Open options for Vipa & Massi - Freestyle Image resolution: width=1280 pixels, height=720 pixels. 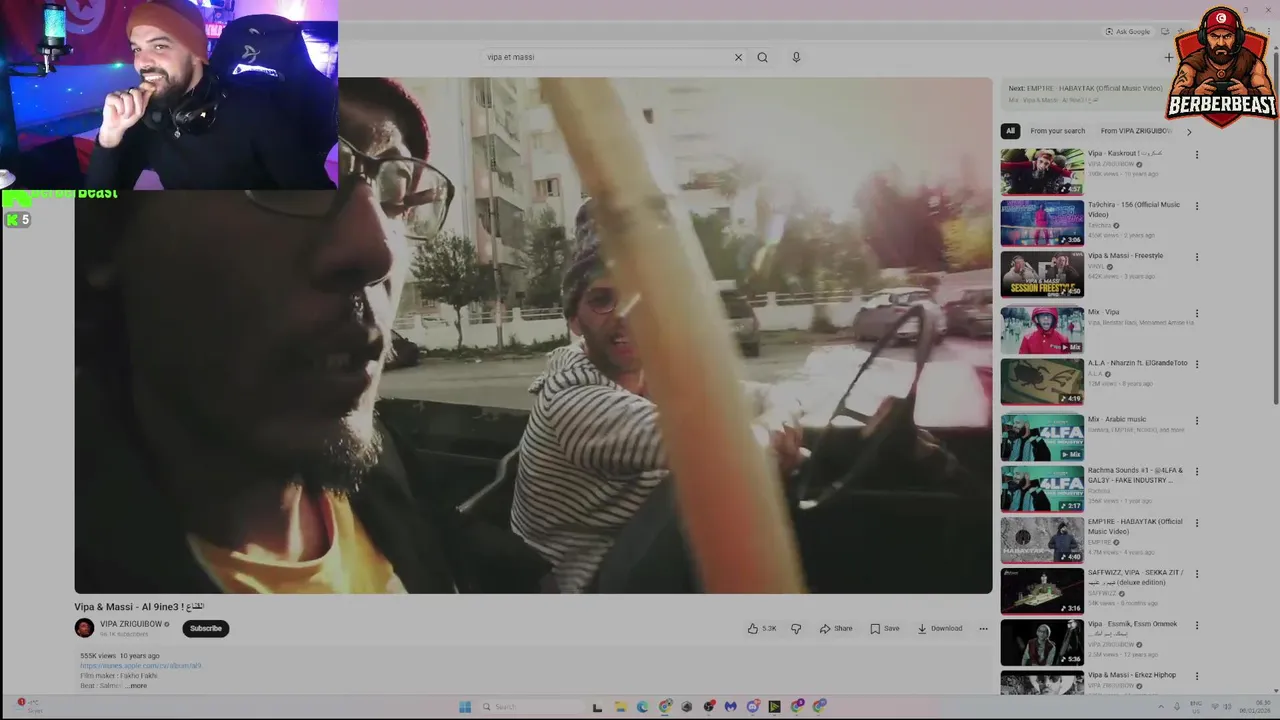(1196, 257)
